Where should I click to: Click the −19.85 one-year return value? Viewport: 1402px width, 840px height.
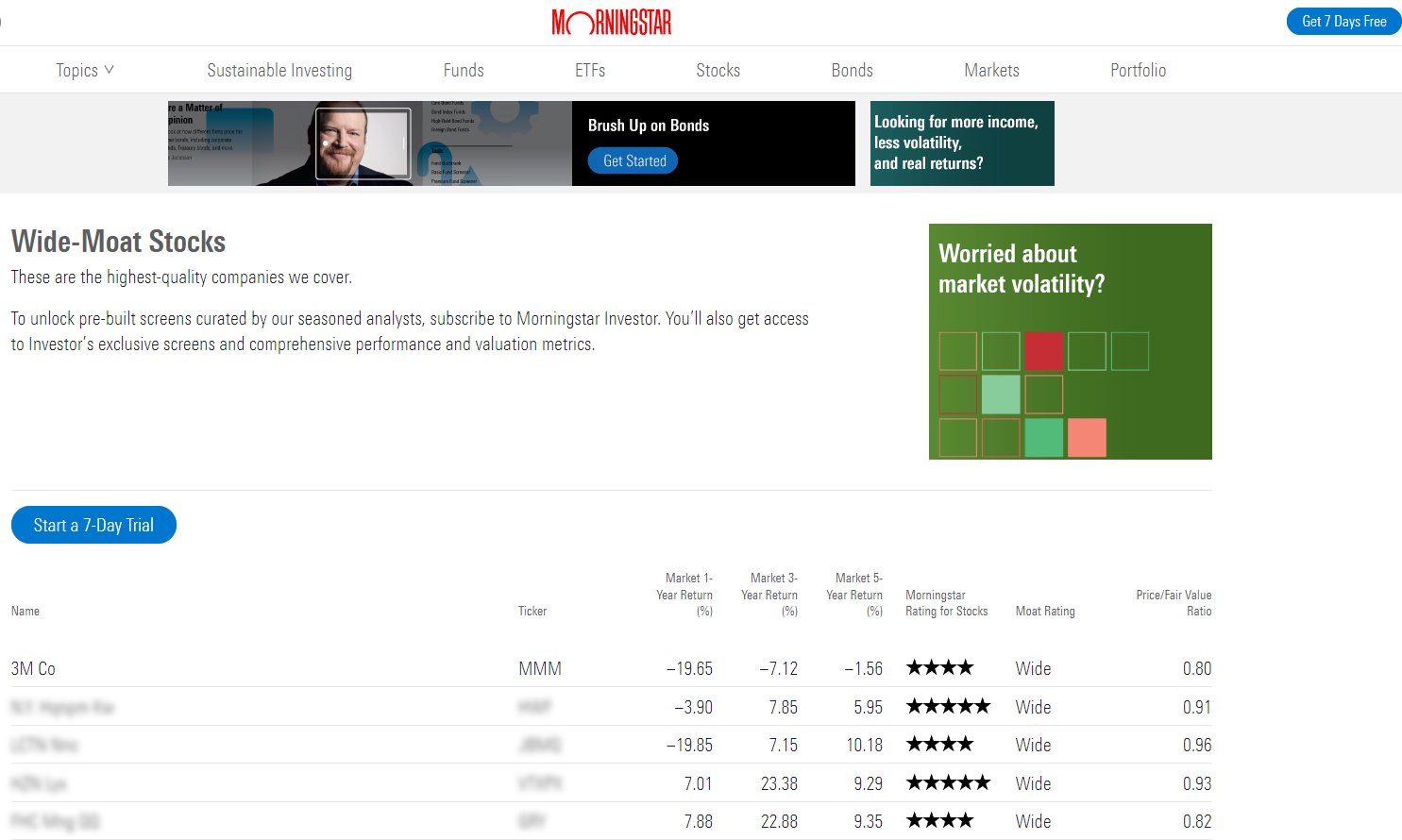pyautogui.click(x=689, y=745)
